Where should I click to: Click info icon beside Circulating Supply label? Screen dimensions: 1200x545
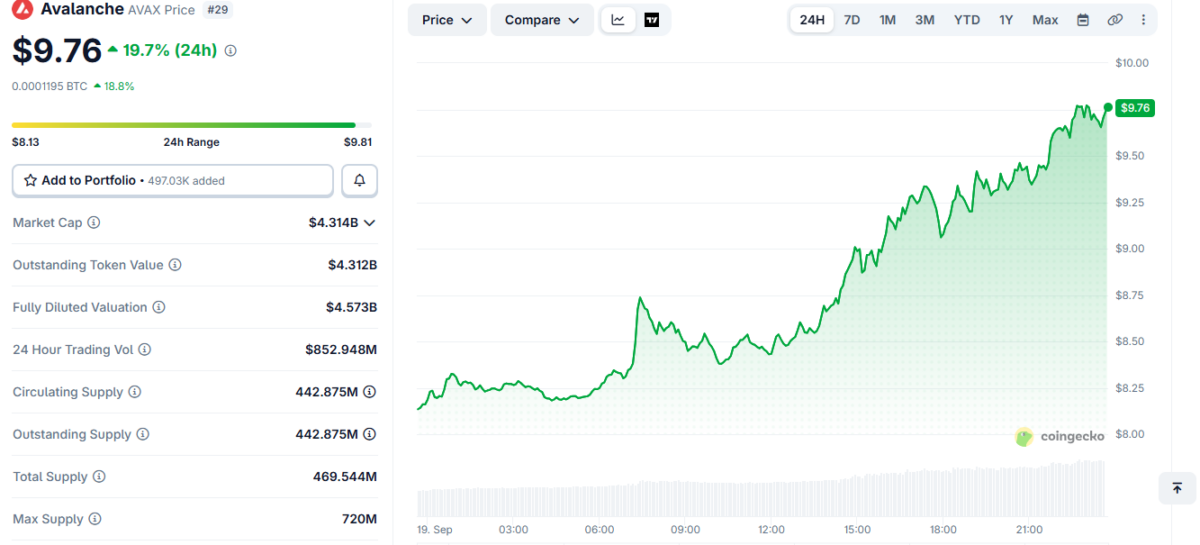(135, 392)
